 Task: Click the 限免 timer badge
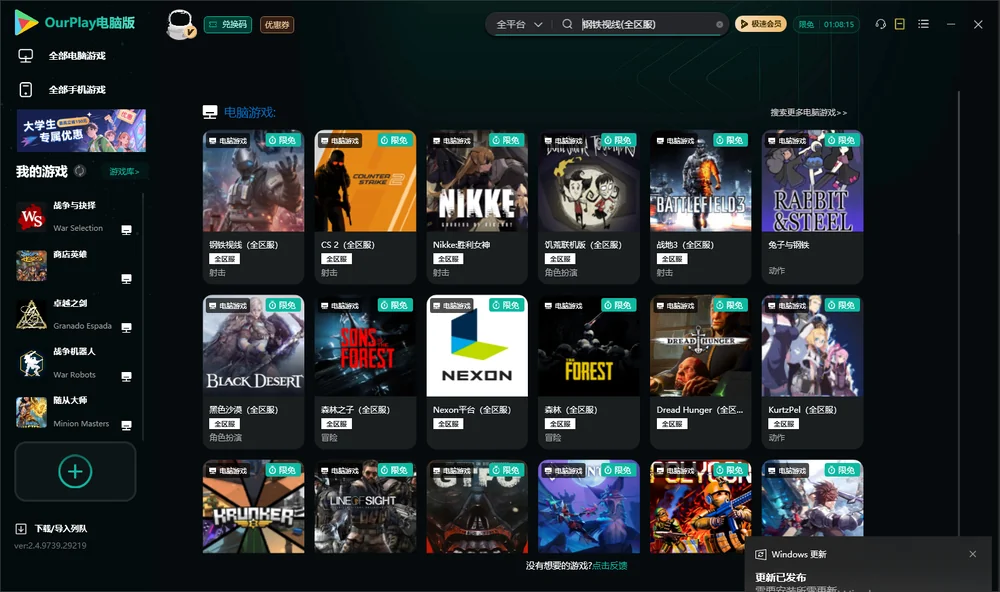[x=826, y=24]
